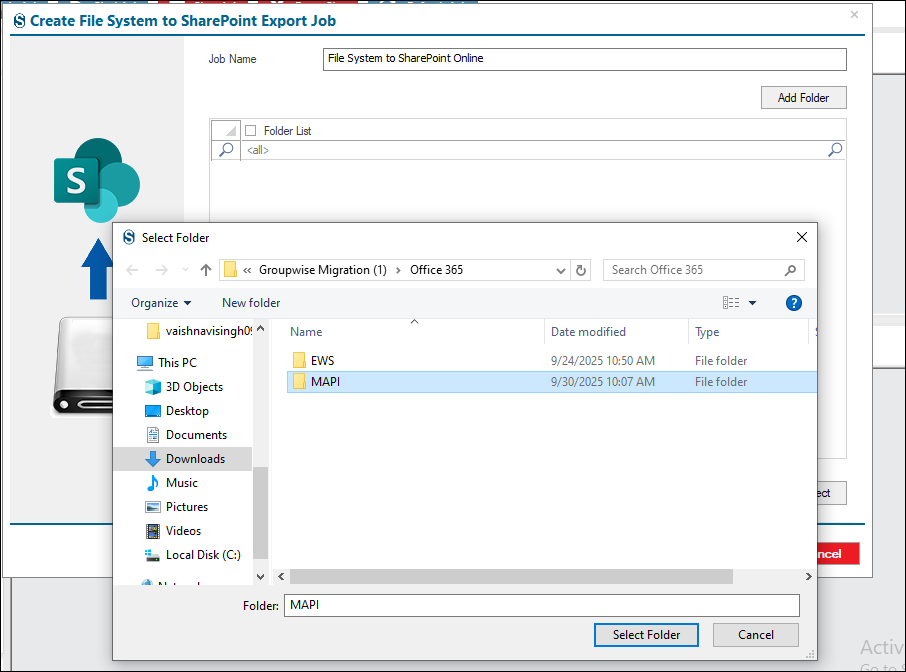Screen dimensions: 906x672
Task: Open vaishnavisingh folder in navigation pane
Action: [200, 331]
